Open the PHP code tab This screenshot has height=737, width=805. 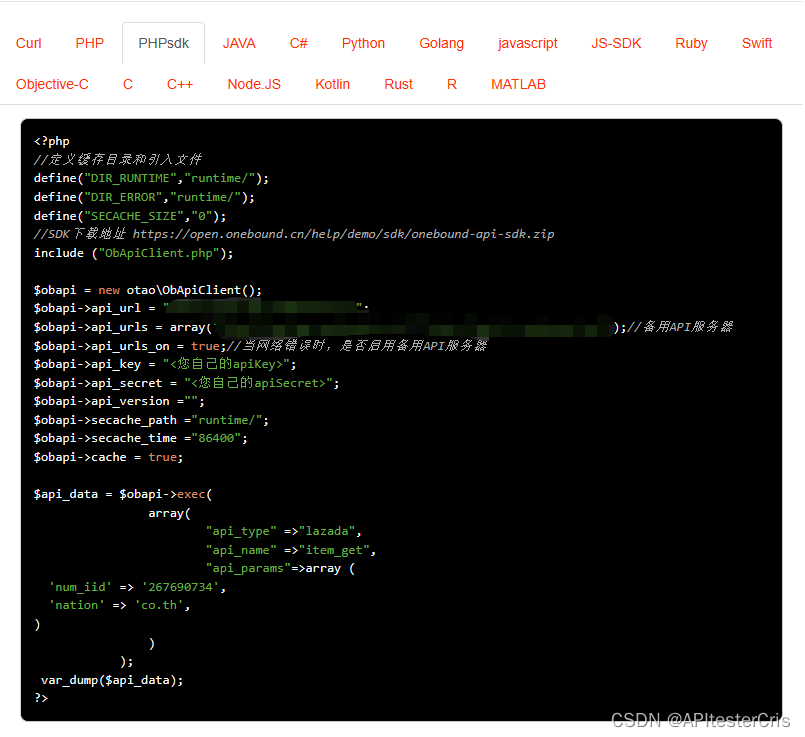point(89,43)
